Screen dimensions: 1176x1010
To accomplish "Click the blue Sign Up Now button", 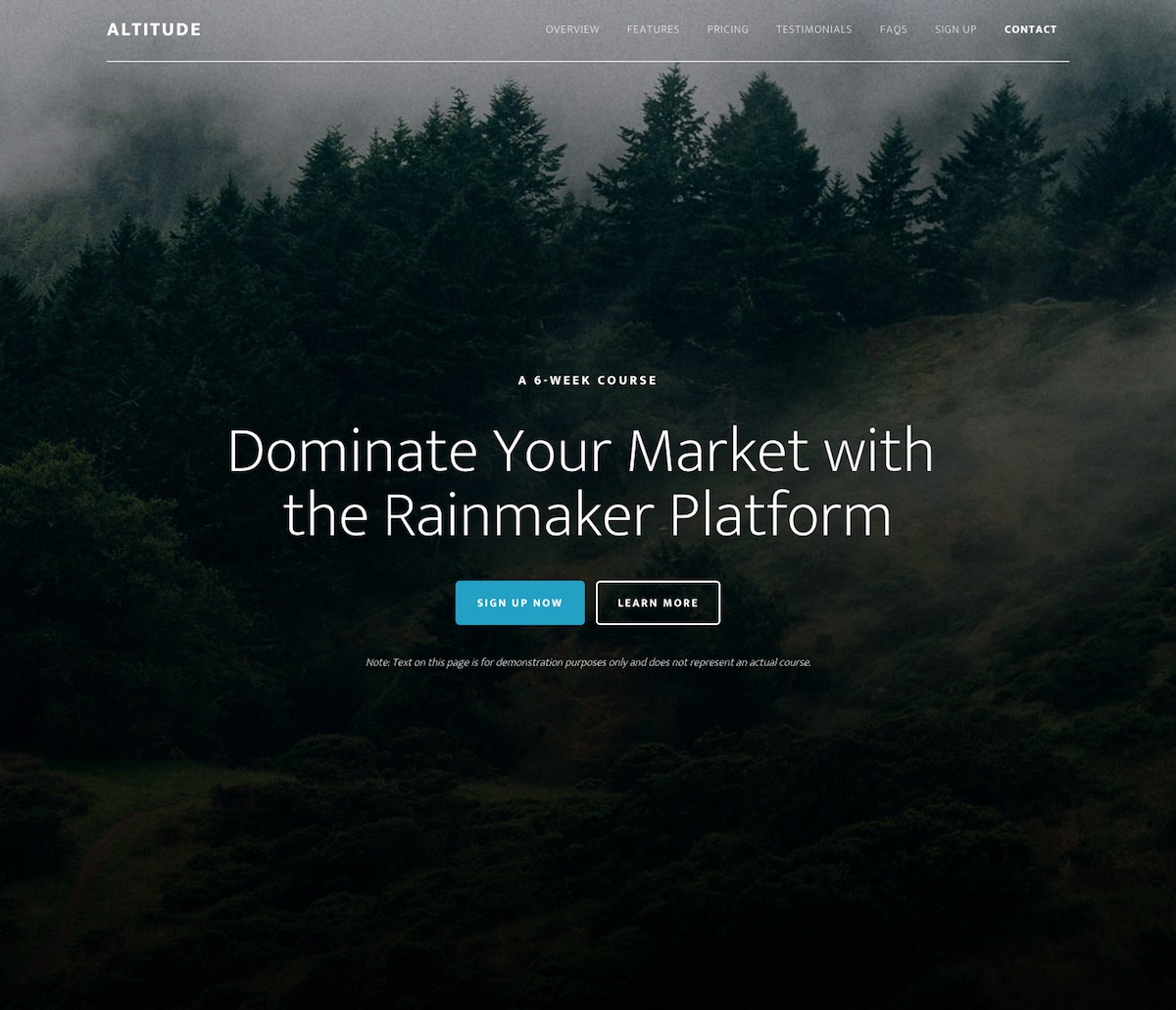I will tap(519, 602).
